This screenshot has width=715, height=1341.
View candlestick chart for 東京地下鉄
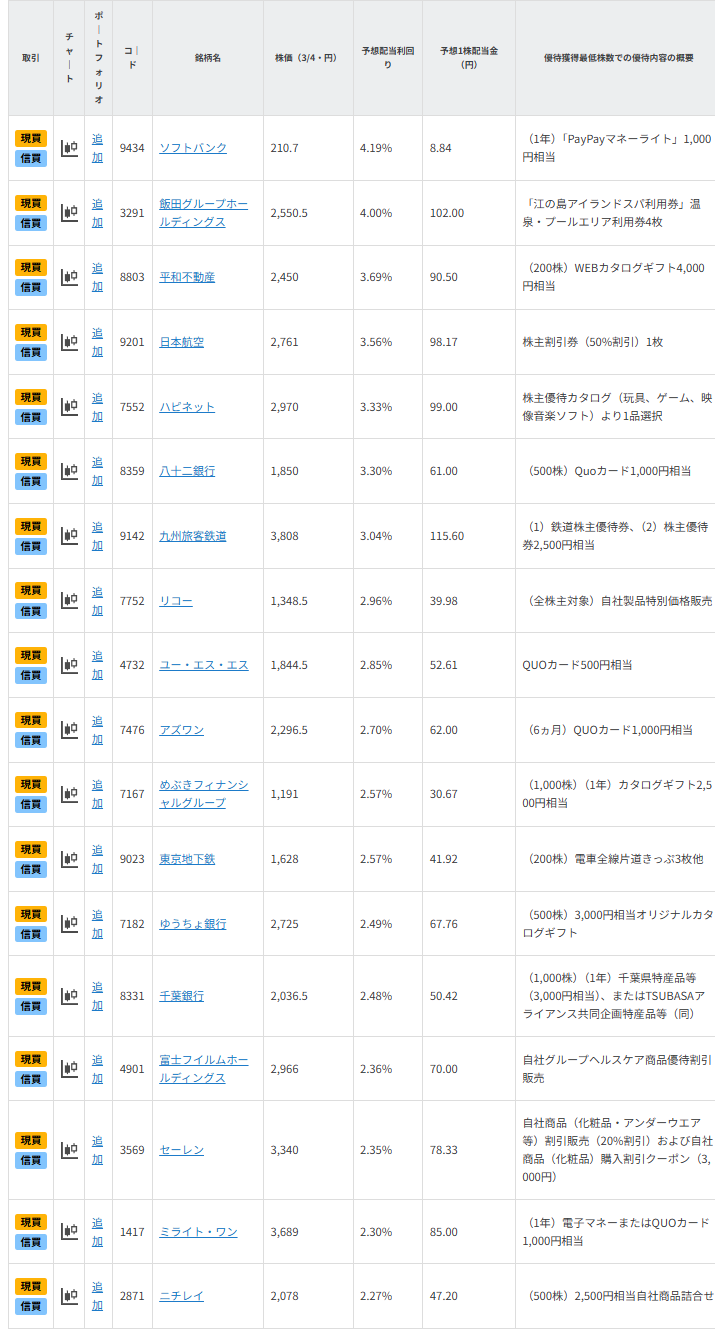click(x=69, y=859)
